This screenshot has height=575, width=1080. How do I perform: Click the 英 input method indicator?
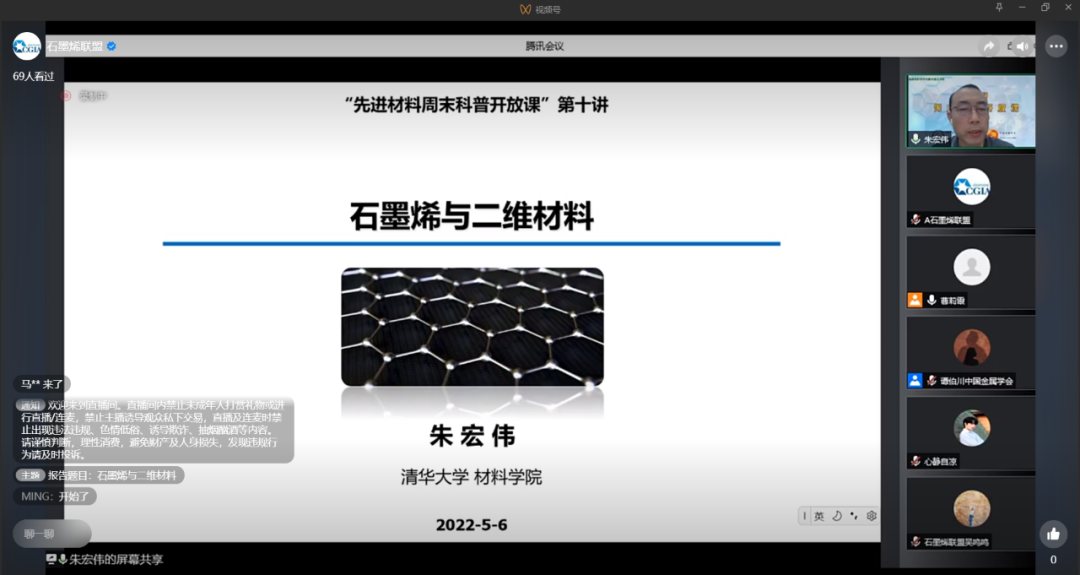click(x=819, y=516)
